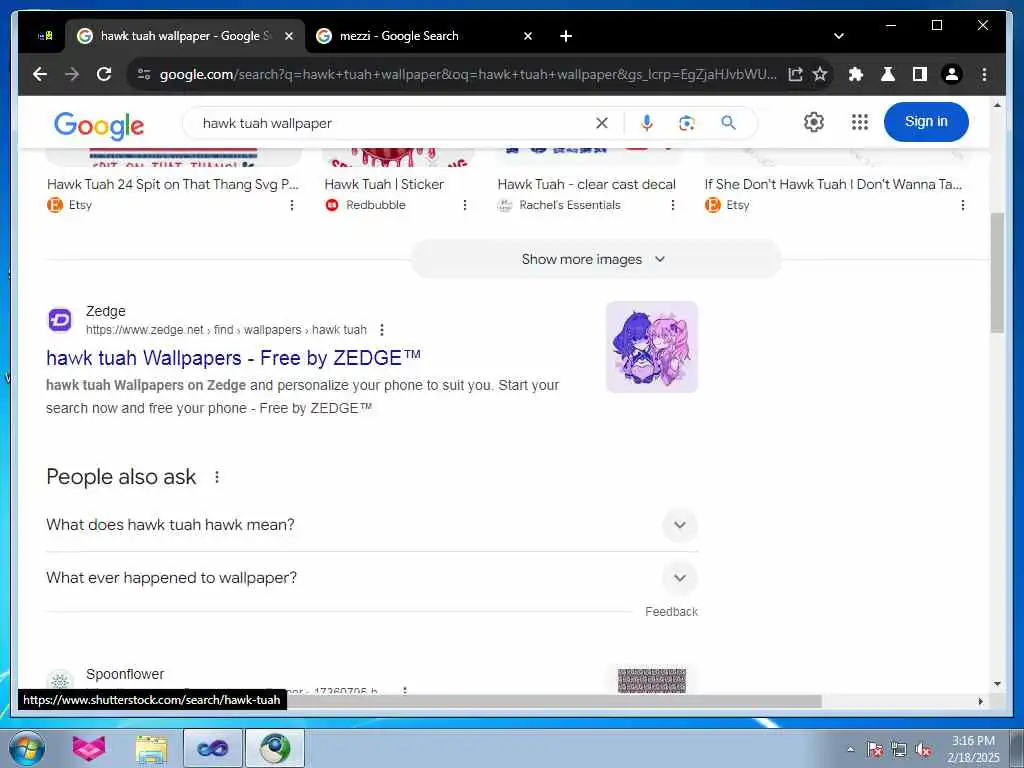This screenshot has width=1024, height=768.
Task: Click the Google logo
Action: click(99, 125)
